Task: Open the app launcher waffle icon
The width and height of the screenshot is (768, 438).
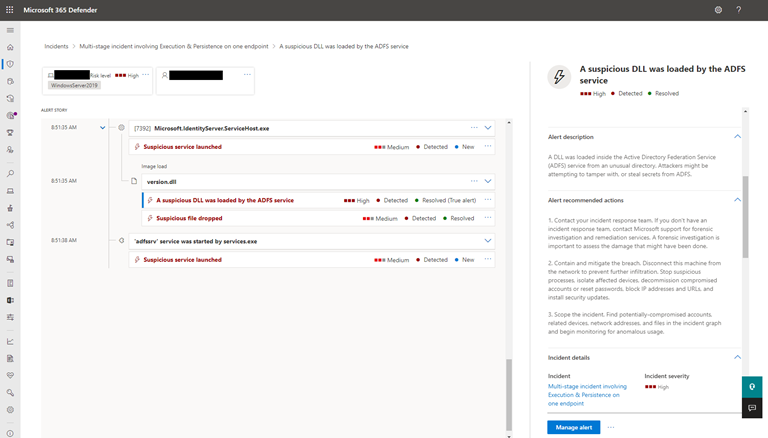Action: click(x=10, y=9)
